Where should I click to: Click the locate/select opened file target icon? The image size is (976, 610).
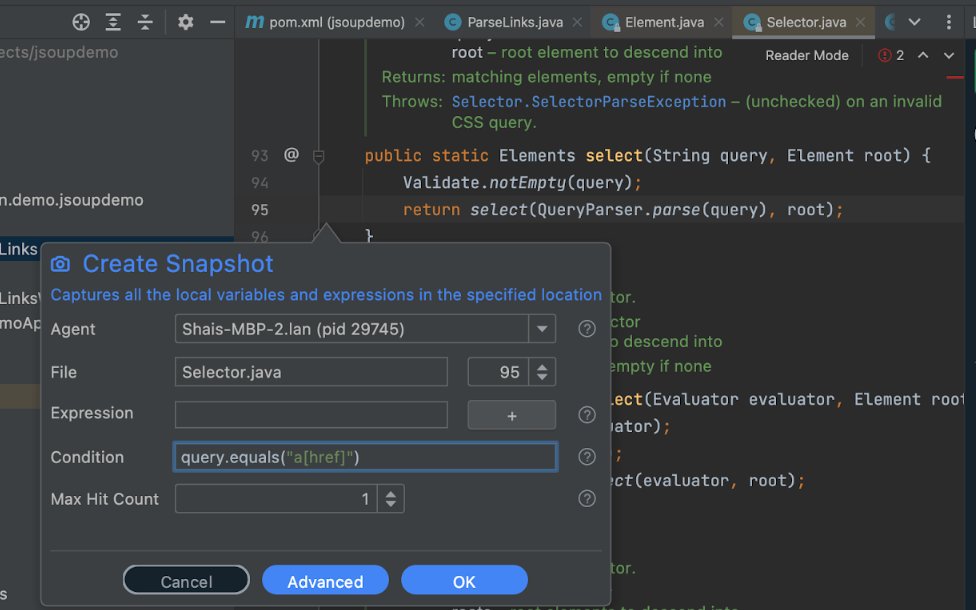[x=81, y=22]
